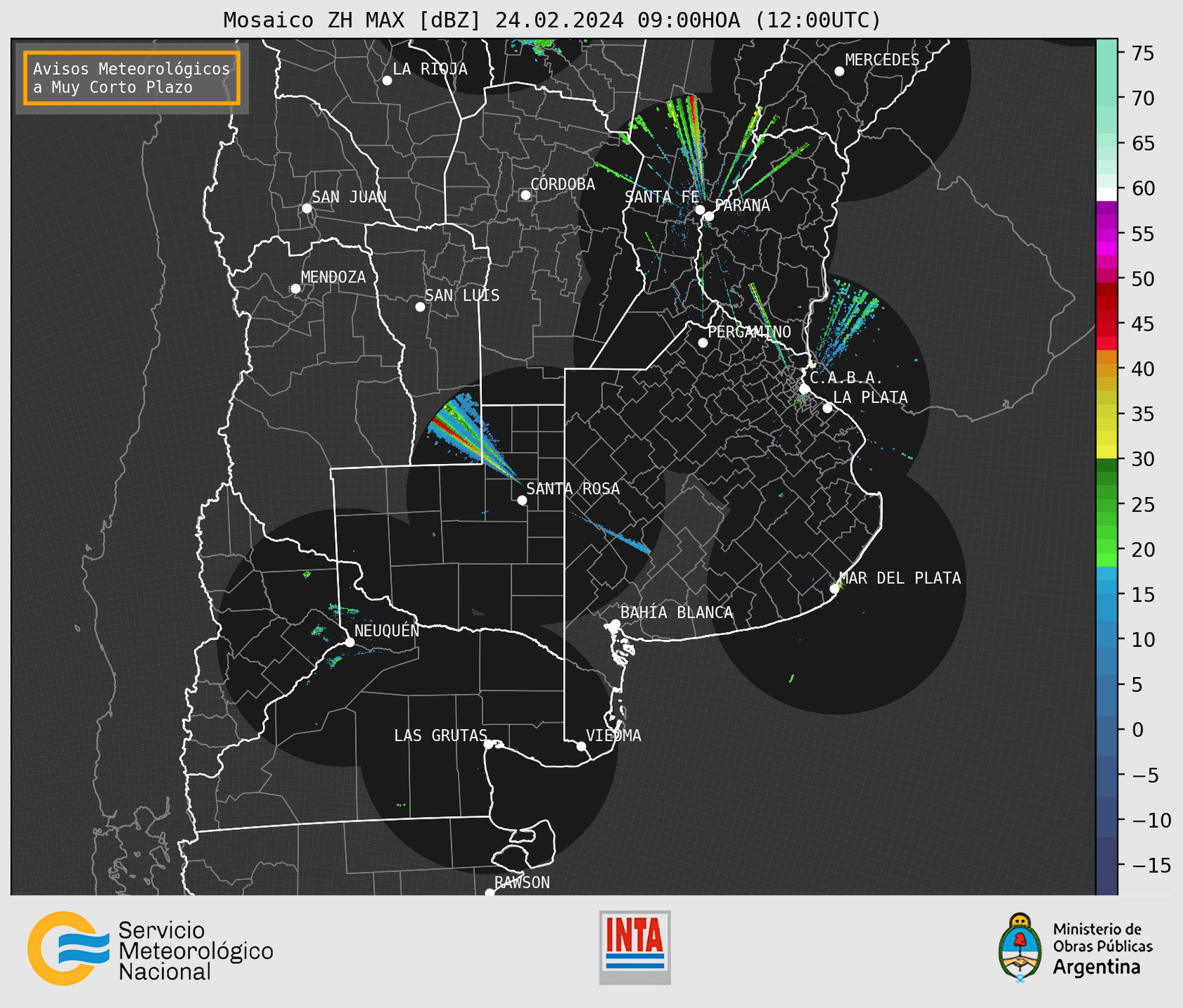
Task: Click the BAHÍA BLANCA label
Action: click(677, 613)
